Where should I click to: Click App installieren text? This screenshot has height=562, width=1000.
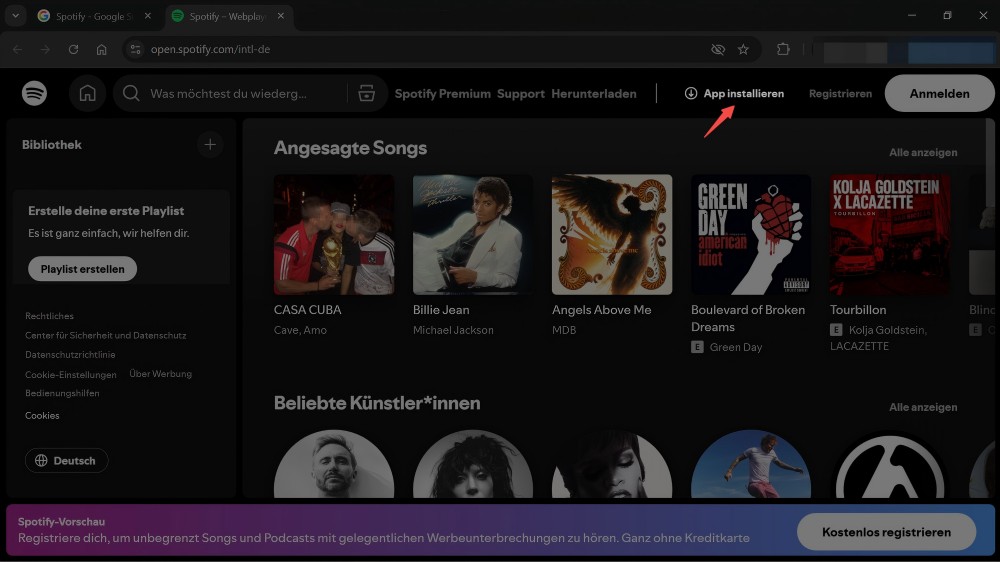click(x=744, y=94)
